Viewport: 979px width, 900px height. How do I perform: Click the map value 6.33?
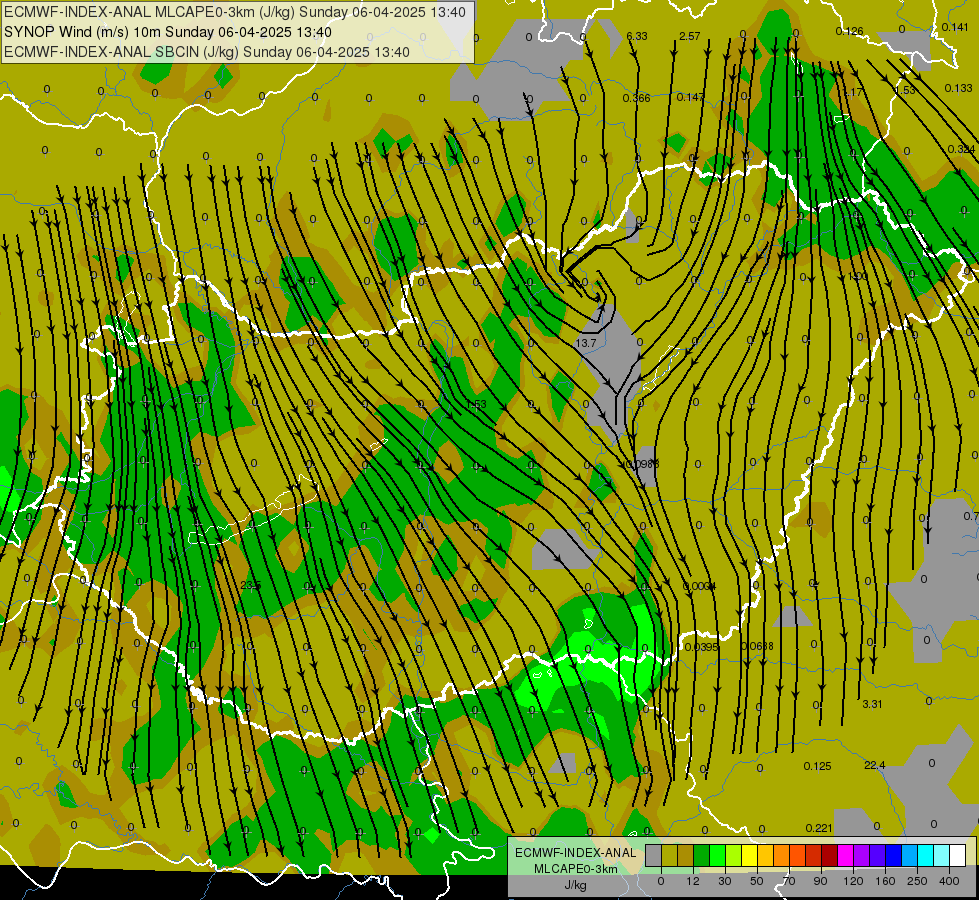point(637,36)
